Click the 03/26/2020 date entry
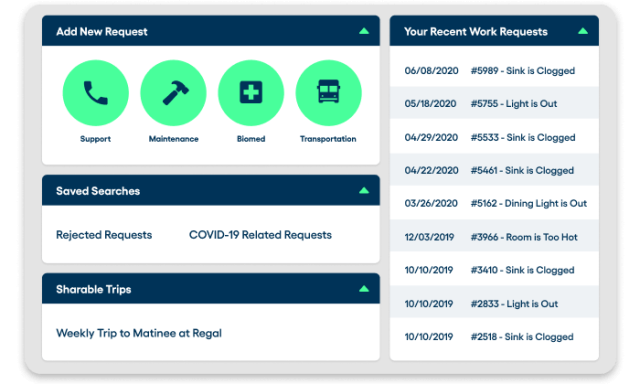Viewport: 640px width, 384px height. 431,204
